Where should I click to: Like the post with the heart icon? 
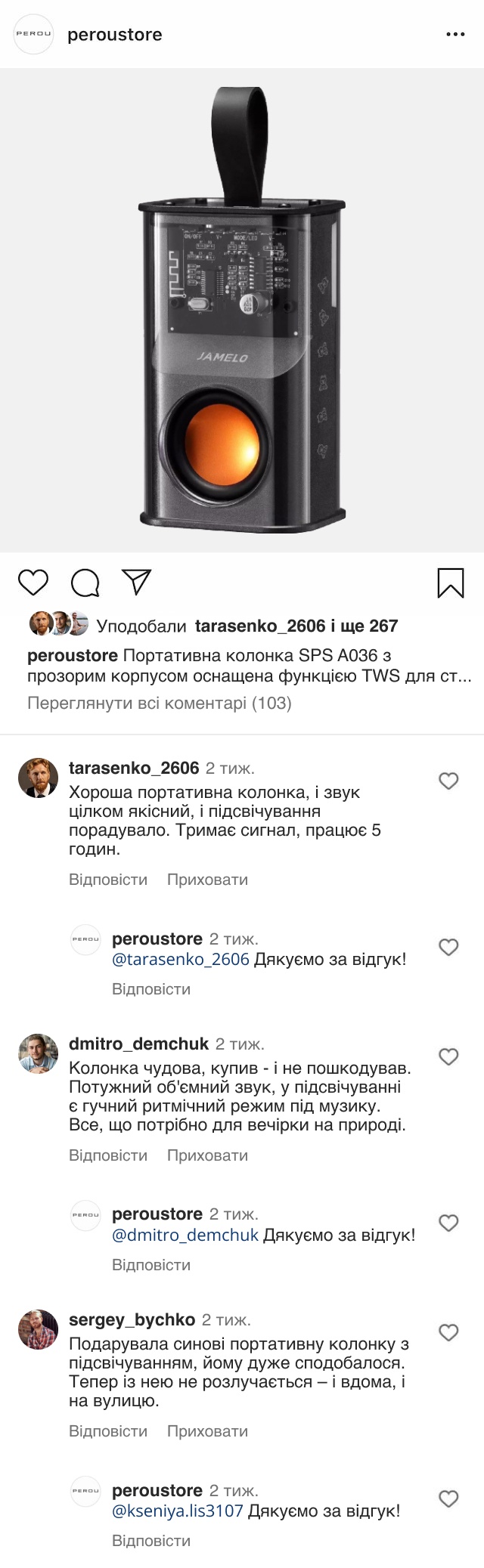pyautogui.click(x=33, y=583)
